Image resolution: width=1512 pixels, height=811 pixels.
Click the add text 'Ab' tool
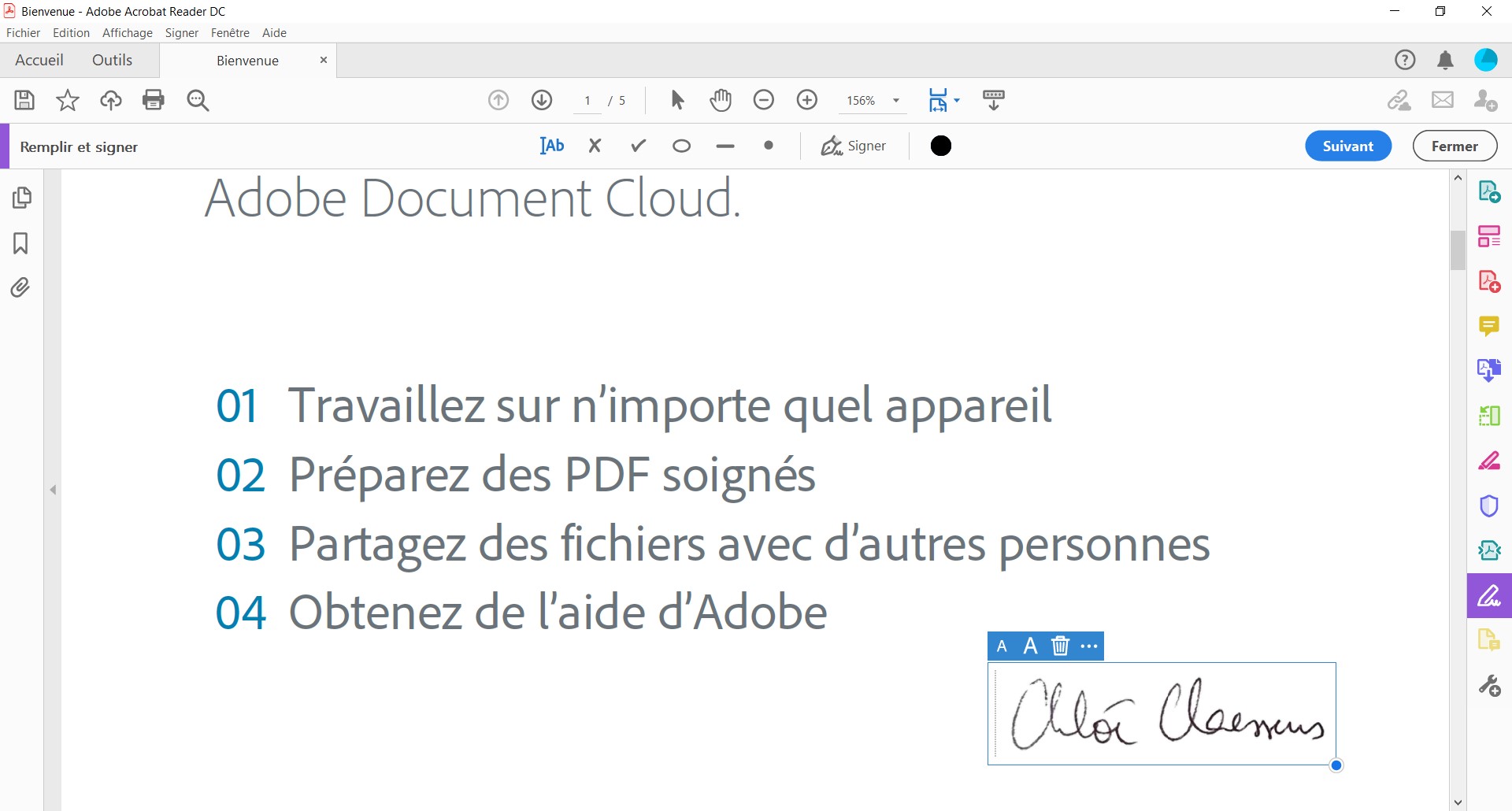pyautogui.click(x=552, y=146)
